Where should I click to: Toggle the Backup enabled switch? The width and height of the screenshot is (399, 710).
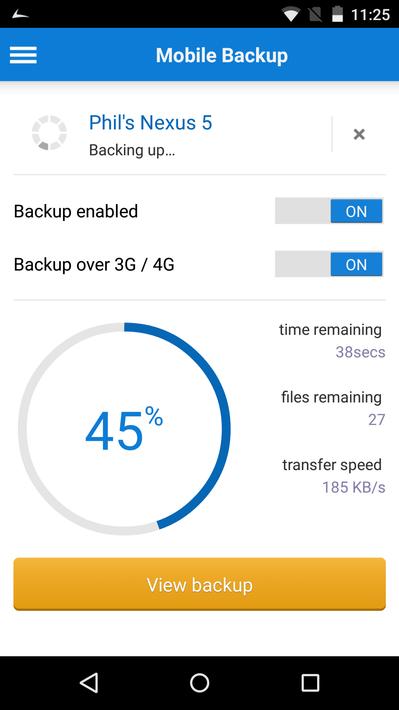[329, 211]
